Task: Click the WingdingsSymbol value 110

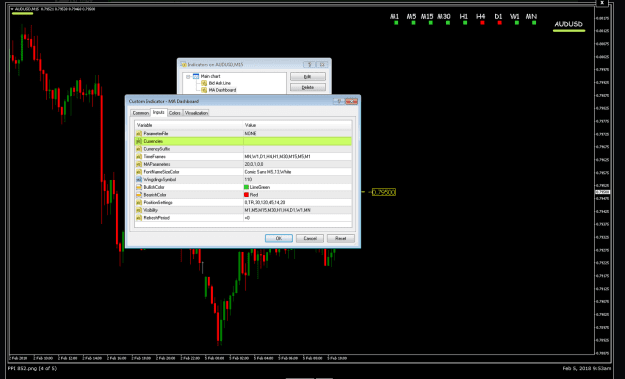Action: point(248,180)
